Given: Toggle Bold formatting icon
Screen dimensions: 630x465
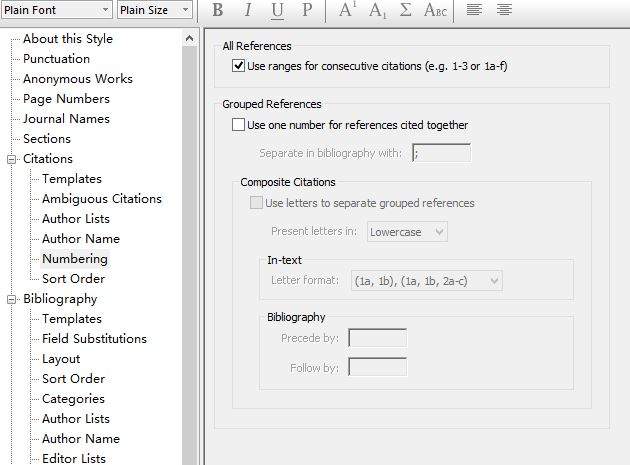Looking at the screenshot, I should tap(218, 11).
